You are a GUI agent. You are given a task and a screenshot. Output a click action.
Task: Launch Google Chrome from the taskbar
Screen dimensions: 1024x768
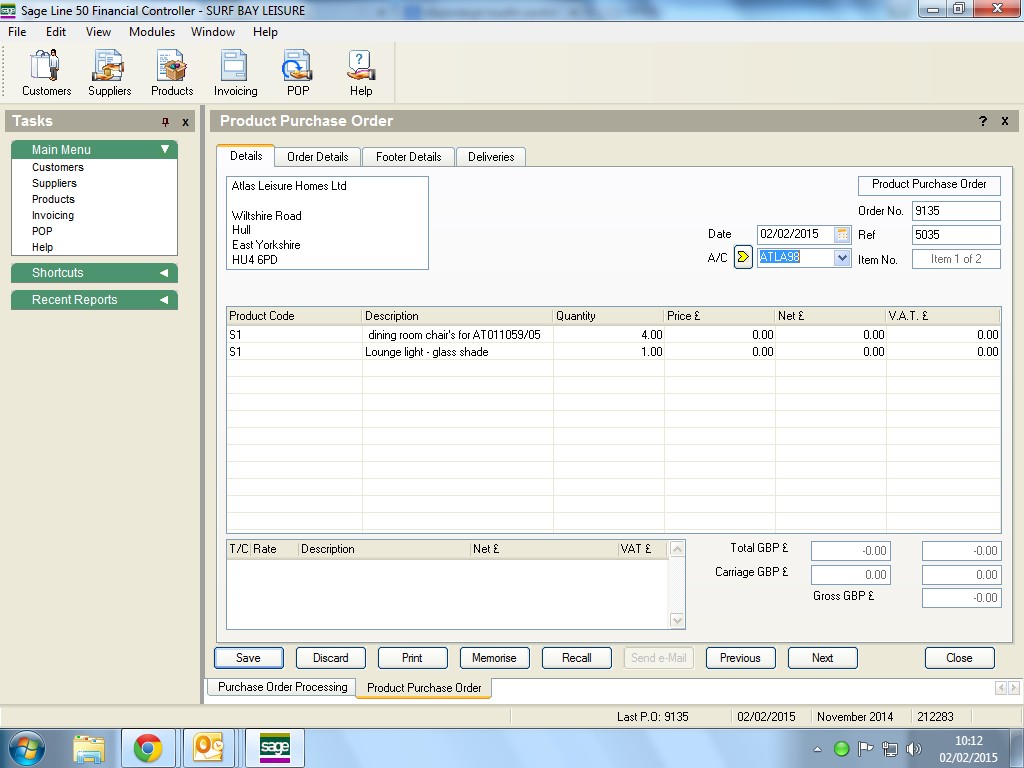[148, 748]
